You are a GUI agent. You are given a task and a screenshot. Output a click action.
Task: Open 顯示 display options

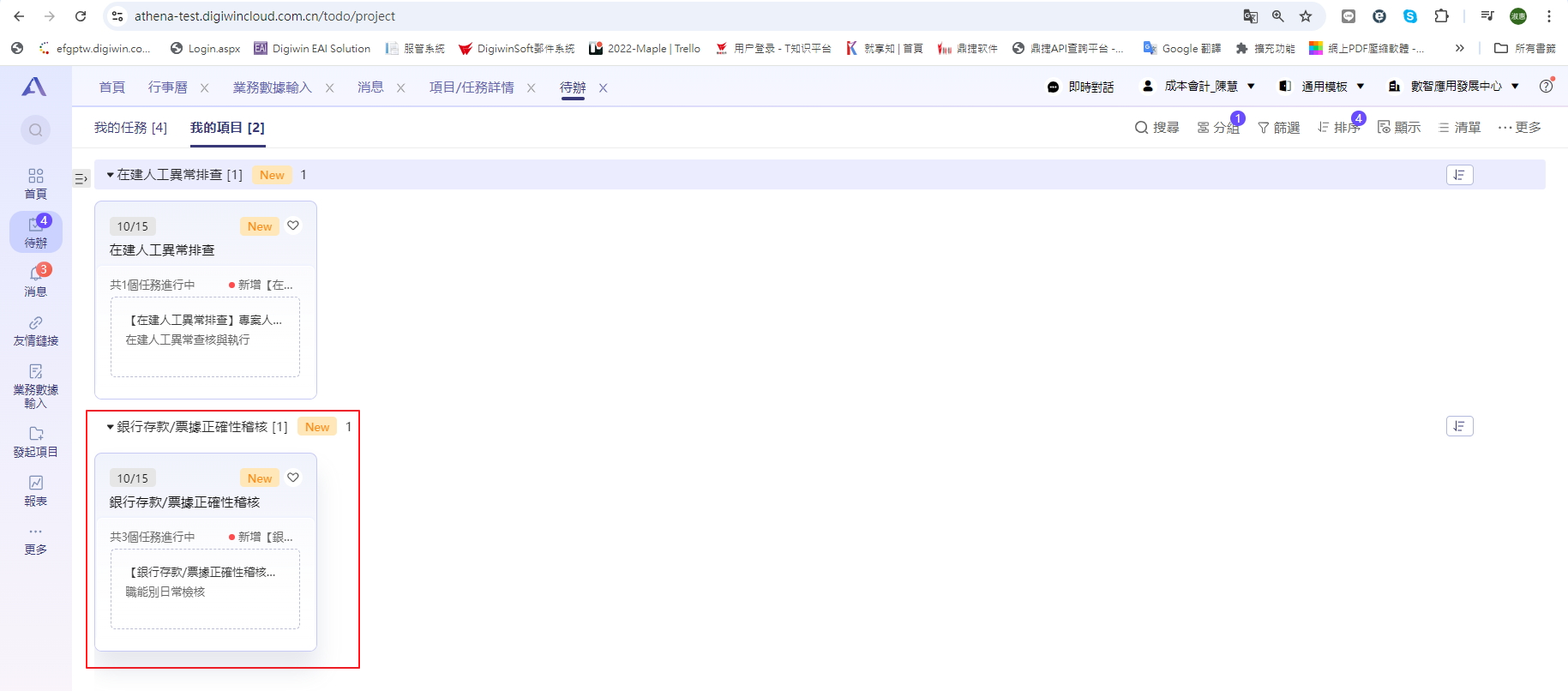point(1399,128)
